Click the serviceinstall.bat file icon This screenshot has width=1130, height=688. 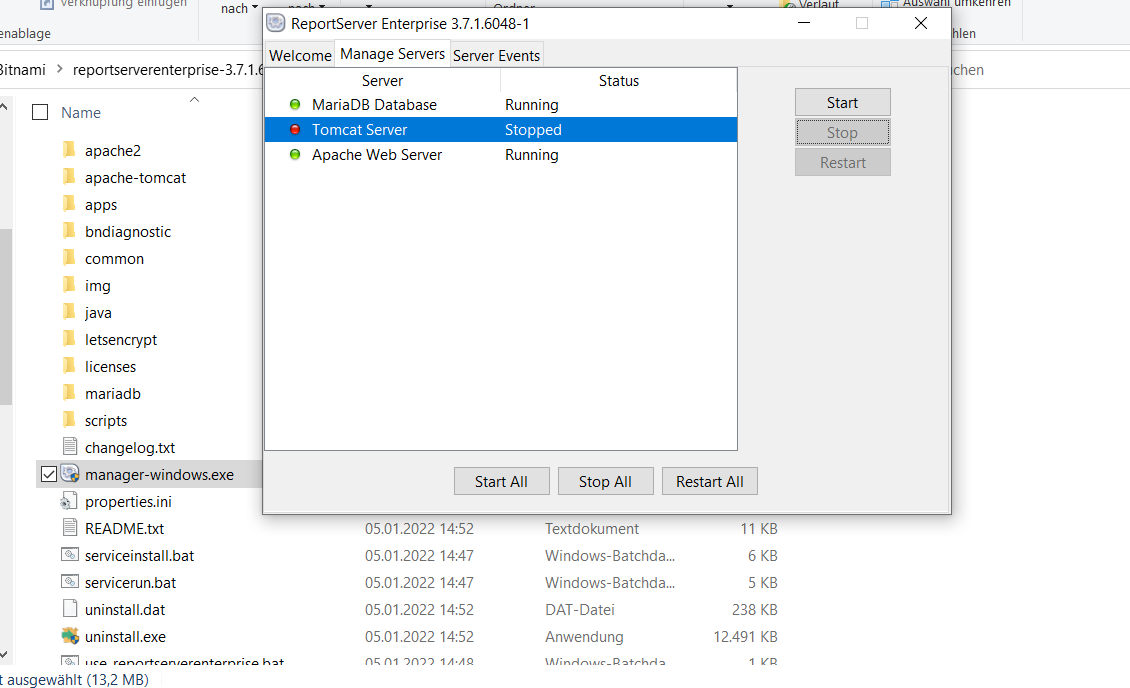click(x=70, y=555)
